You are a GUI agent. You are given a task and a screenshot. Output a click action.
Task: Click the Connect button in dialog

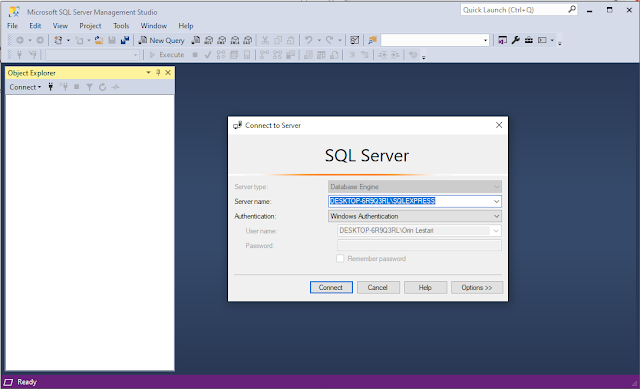(331, 287)
